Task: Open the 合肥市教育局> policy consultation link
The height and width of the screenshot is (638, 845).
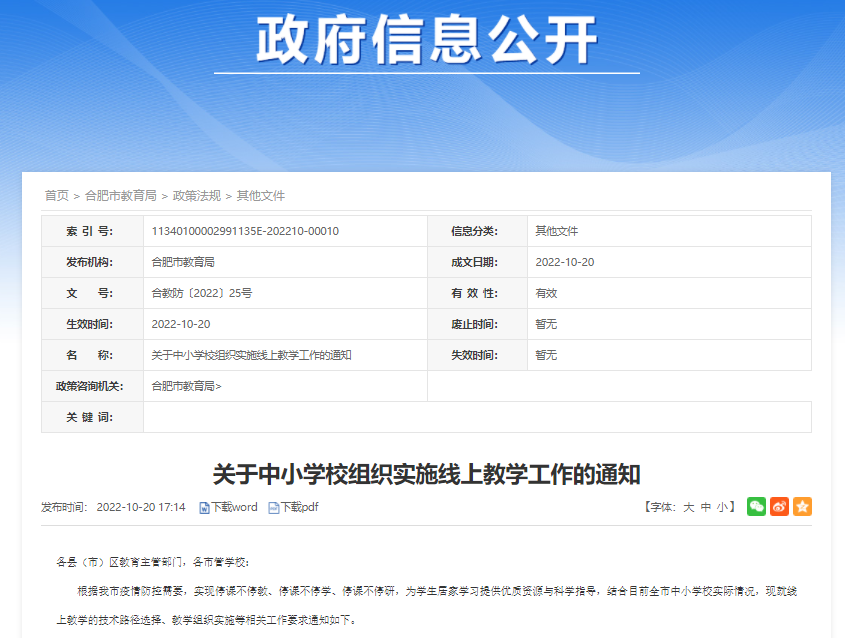Action: (186, 386)
